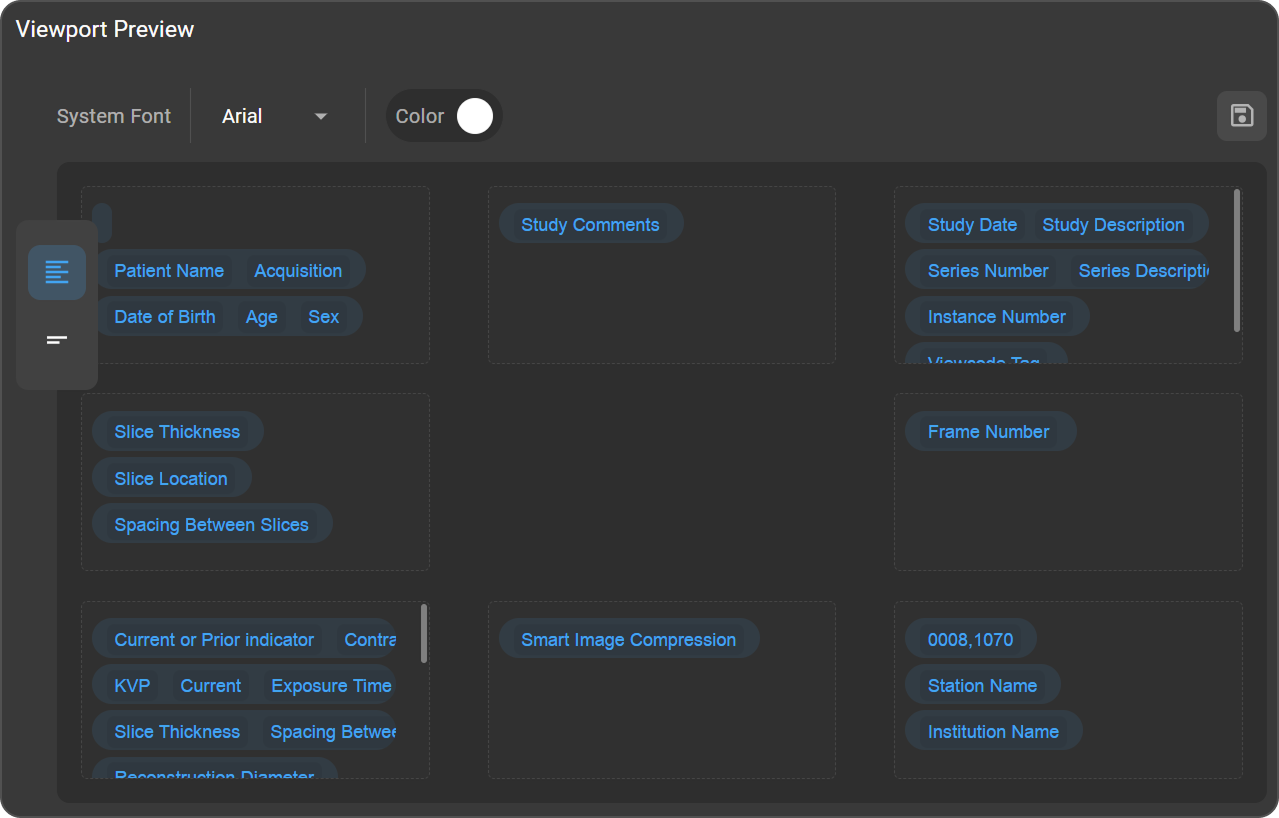1279x818 pixels.
Task: Select the short lines alignment icon
Action: pos(57,340)
